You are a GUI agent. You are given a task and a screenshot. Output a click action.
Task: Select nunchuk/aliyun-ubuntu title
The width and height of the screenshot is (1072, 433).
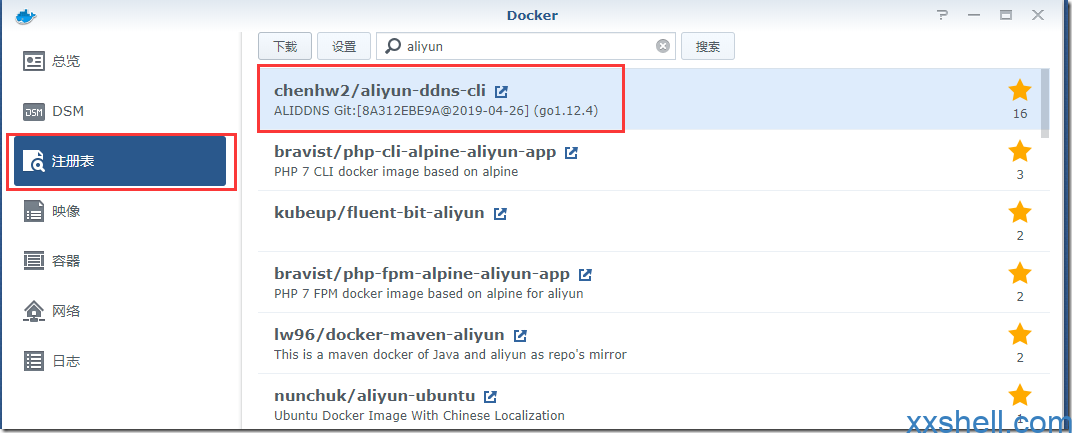pos(374,395)
